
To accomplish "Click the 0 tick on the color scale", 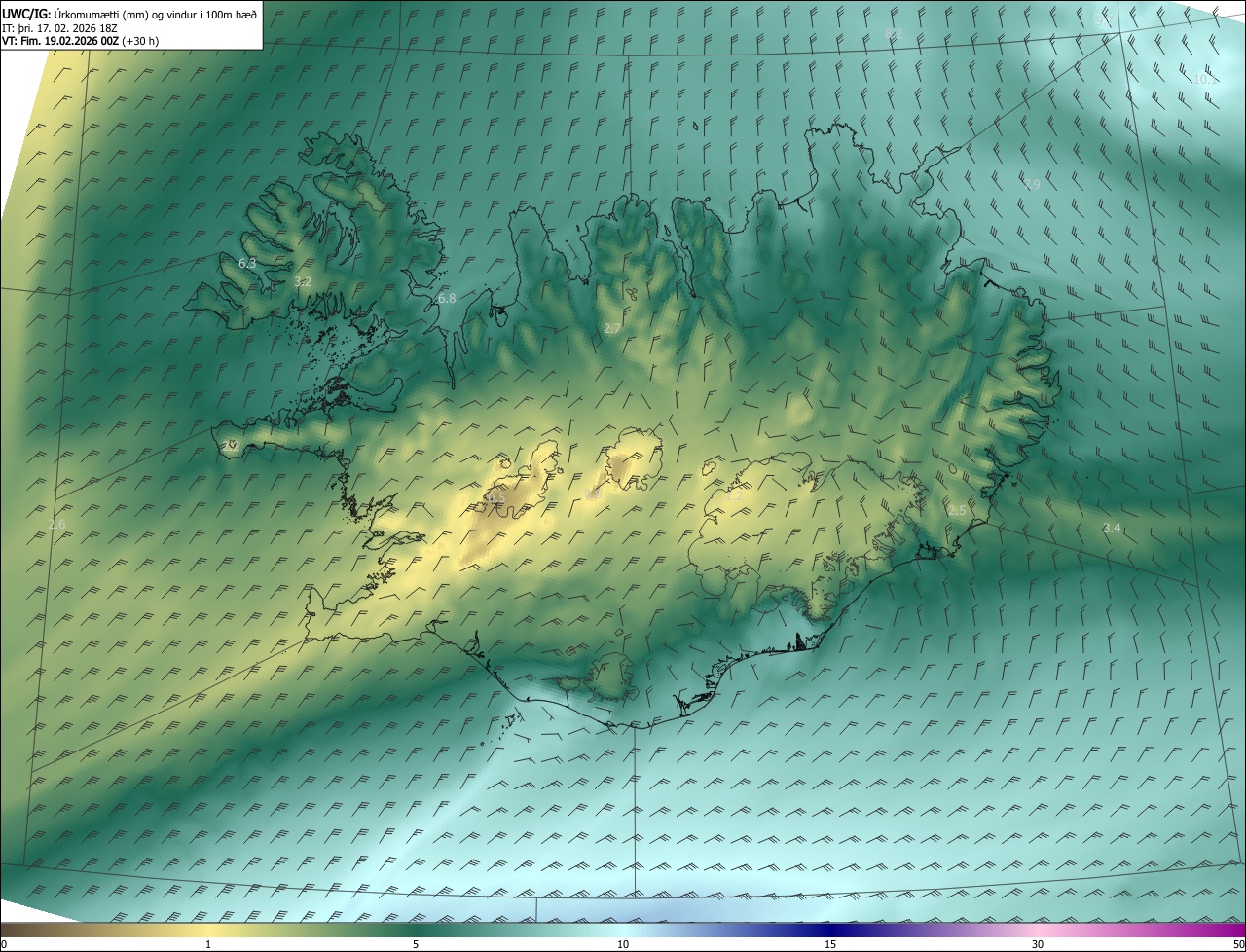I will coord(4,944).
